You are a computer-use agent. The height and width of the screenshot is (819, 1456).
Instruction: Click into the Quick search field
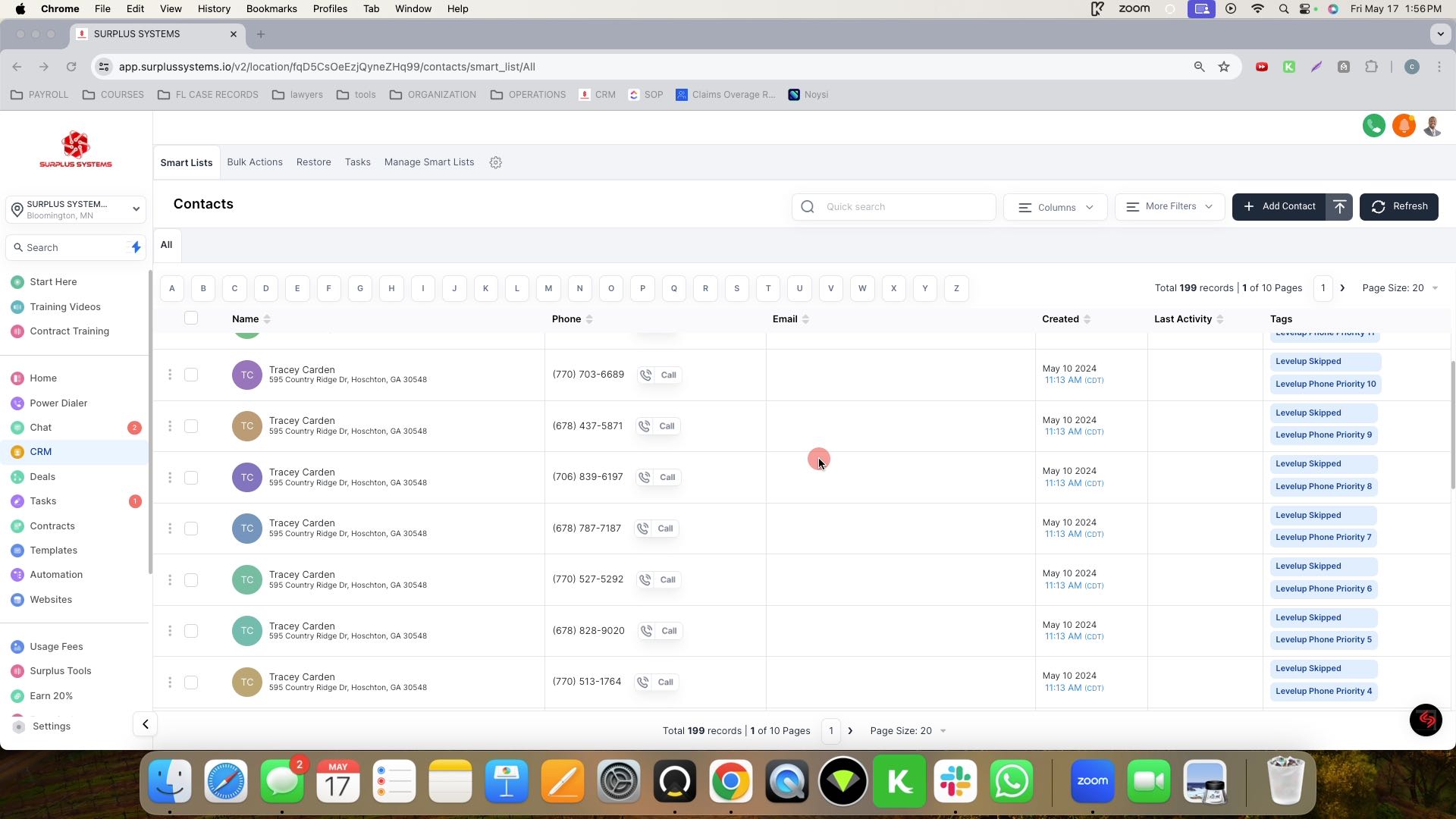[x=902, y=207]
